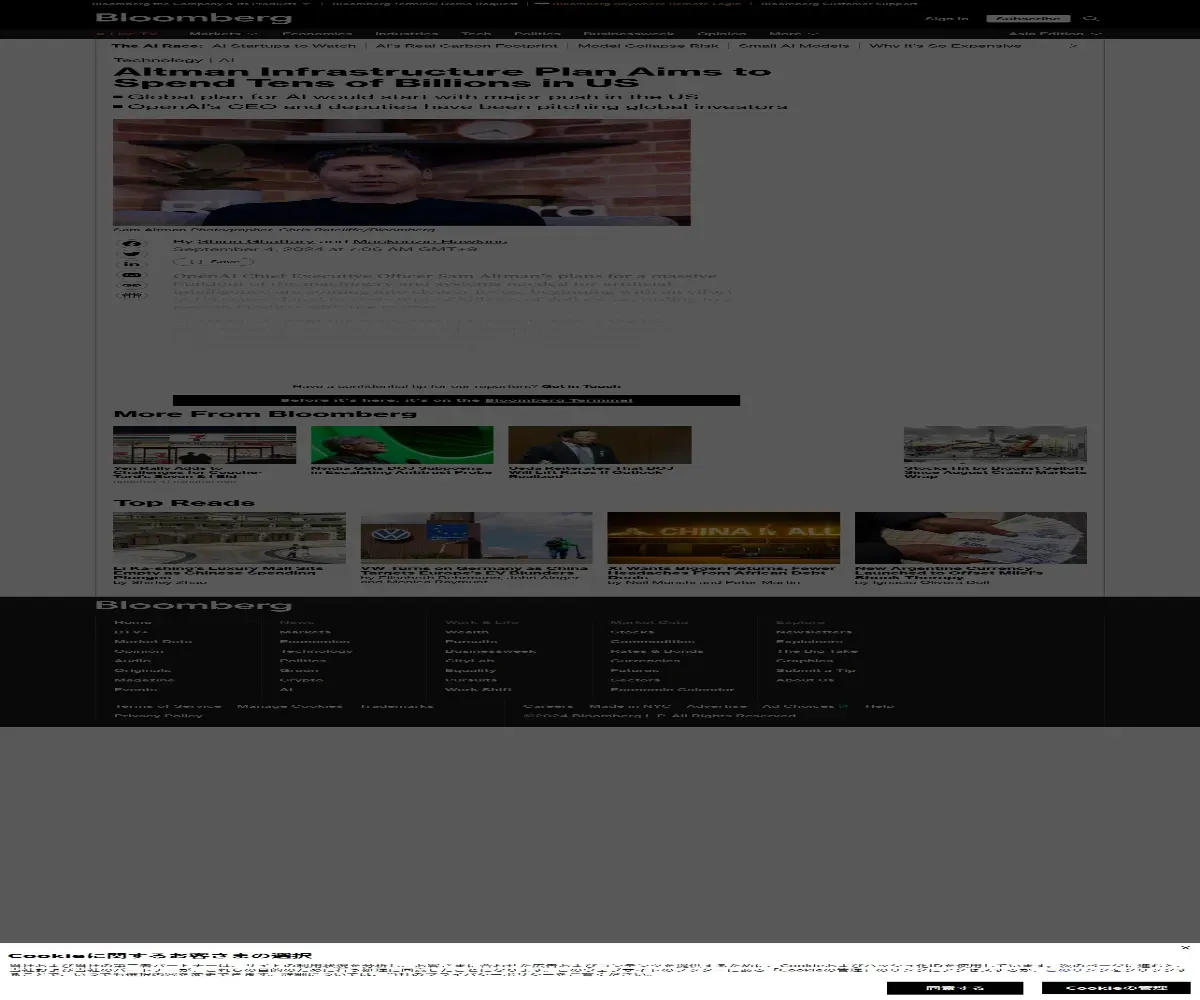Open the Economics nav item
Screen dimensions: 1200x1000
pyautogui.click(x=317, y=34)
